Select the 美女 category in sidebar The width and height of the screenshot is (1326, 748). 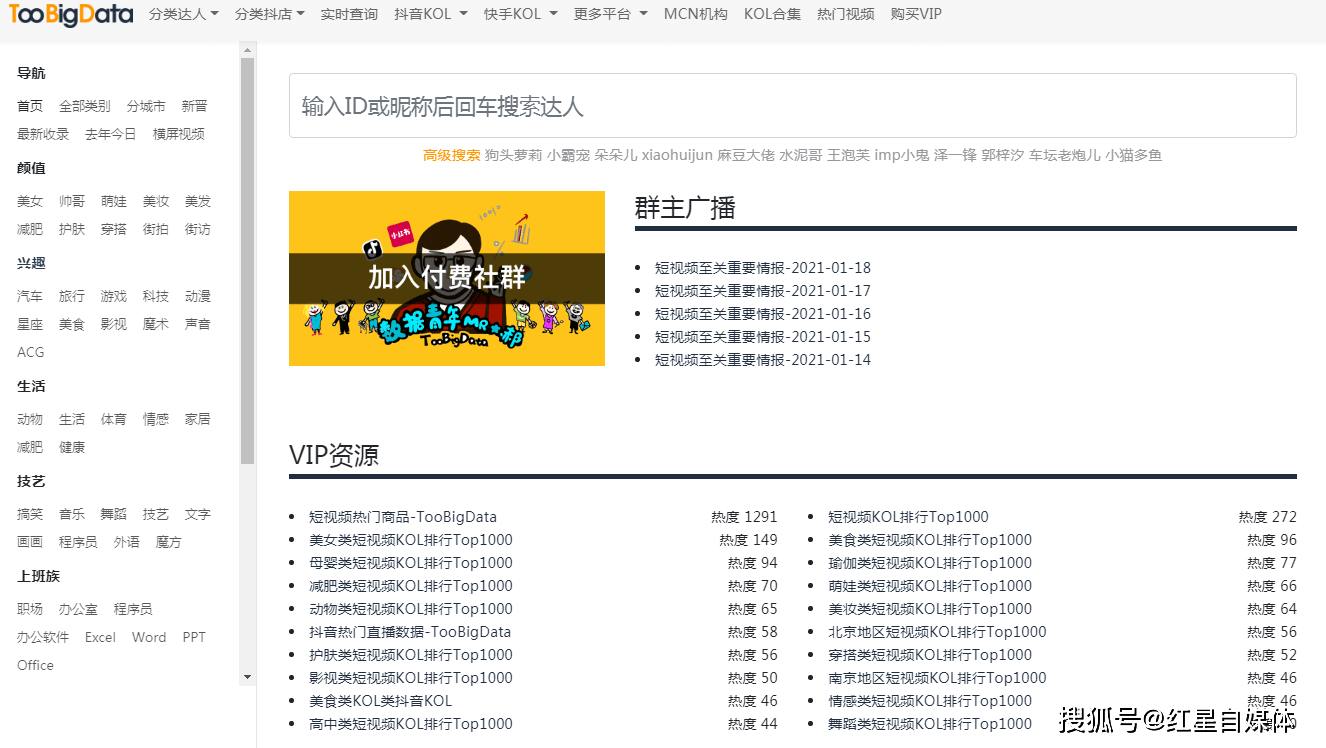(30, 201)
